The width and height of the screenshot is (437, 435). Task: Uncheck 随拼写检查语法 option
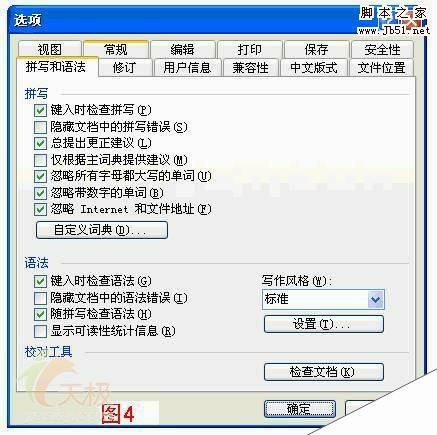[40, 314]
